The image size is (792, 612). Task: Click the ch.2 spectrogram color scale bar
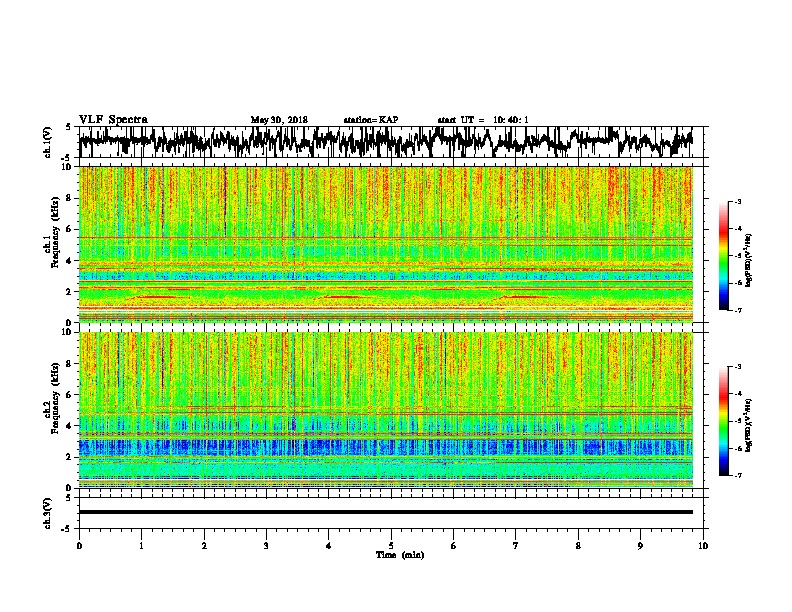click(x=724, y=421)
